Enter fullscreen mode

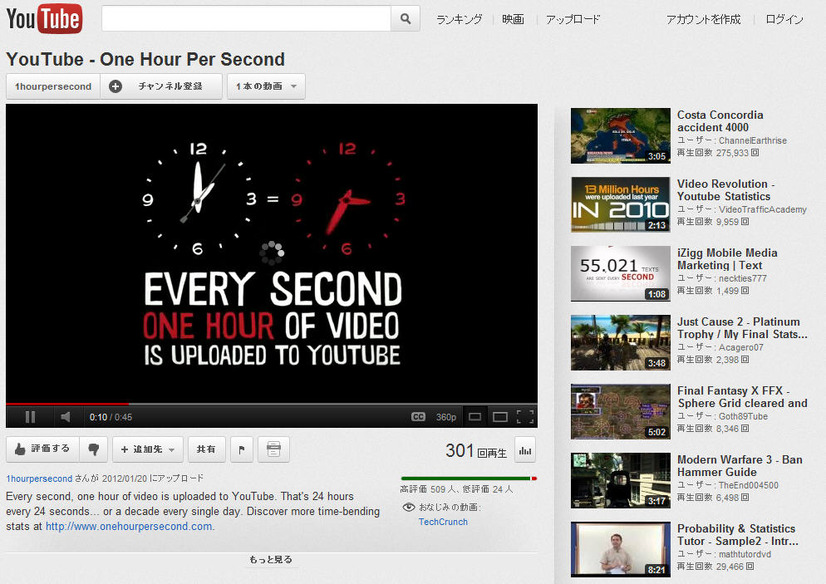pos(525,417)
